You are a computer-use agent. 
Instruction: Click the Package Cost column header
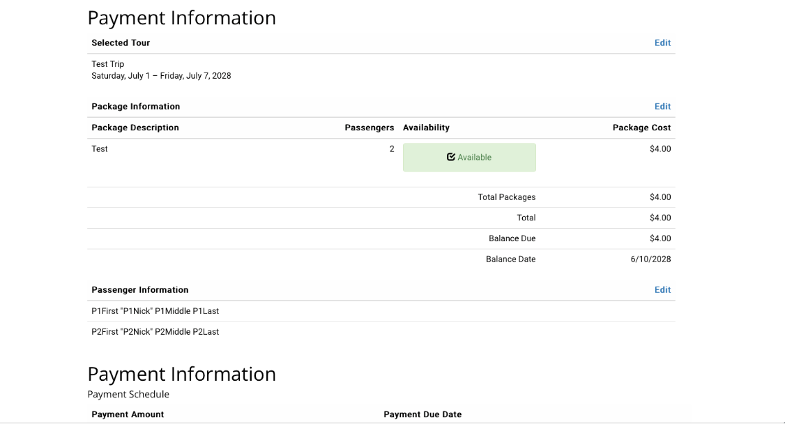click(x=641, y=128)
